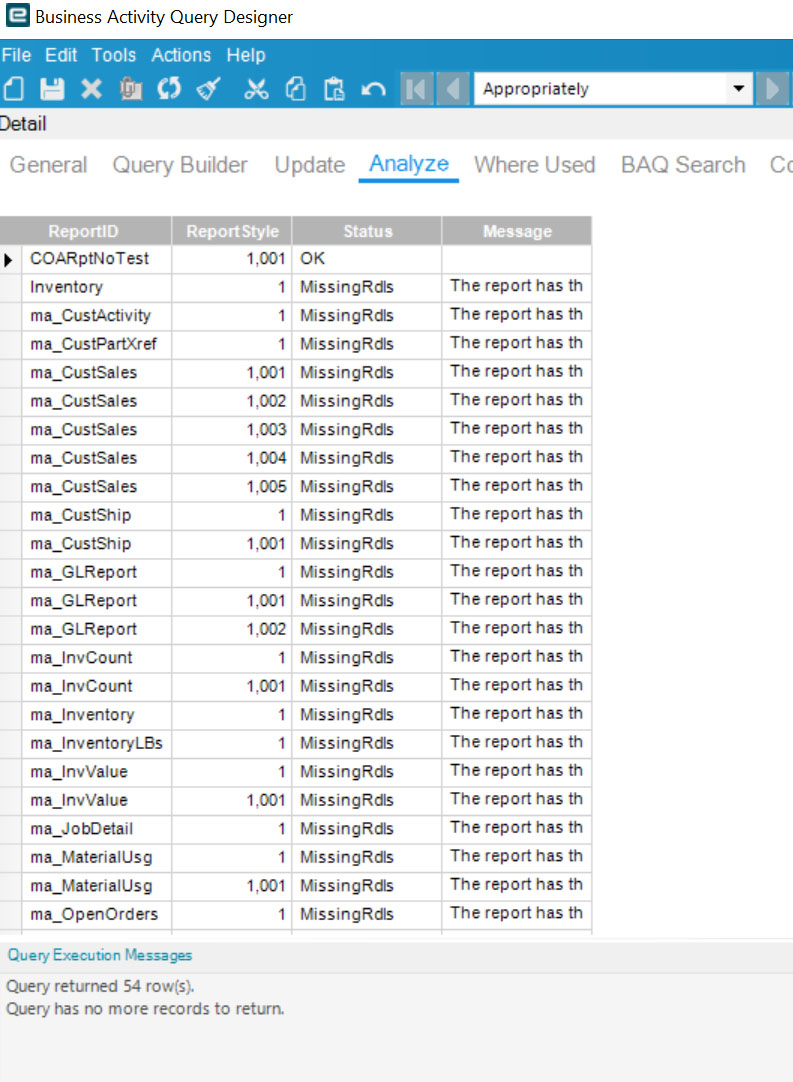Open the Edit menu
This screenshot has height=1082, width=793.
[x=61, y=55]
